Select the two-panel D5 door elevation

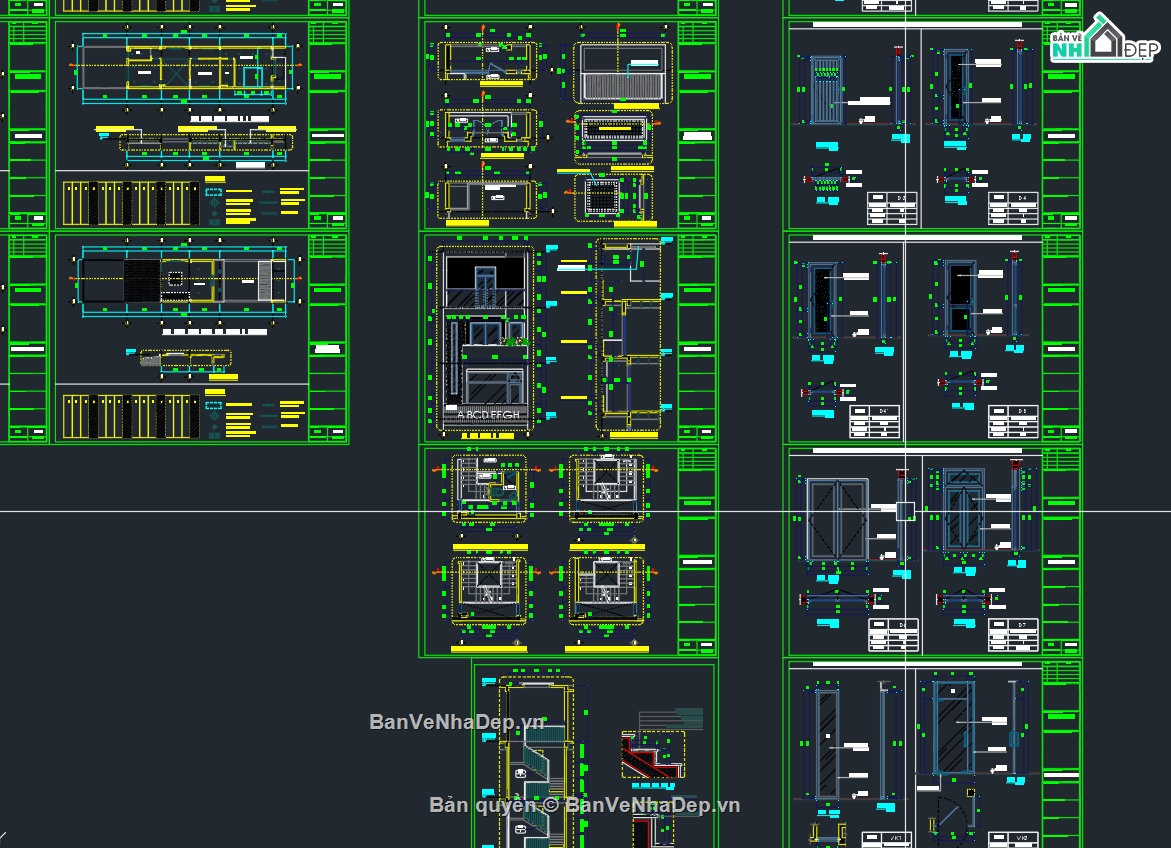(961, 297)
